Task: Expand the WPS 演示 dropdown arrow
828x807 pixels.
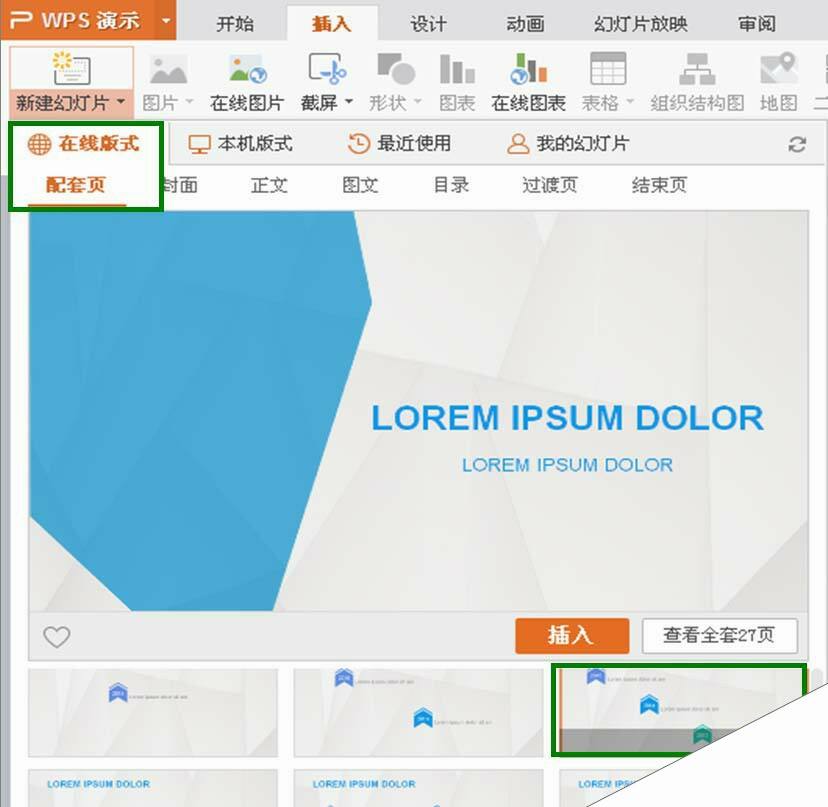Action: pos(166,21)
